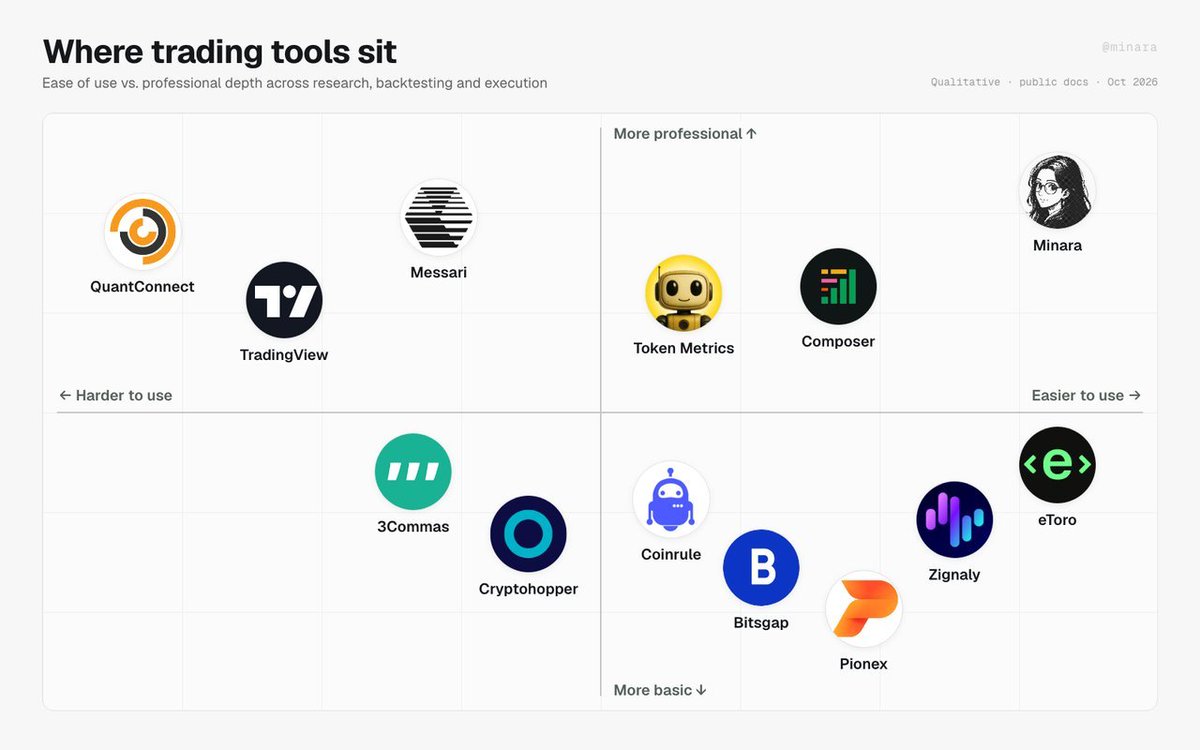Click the '← Harder to use' axis label
The image size is (1200, 750).
coord(116,396)
